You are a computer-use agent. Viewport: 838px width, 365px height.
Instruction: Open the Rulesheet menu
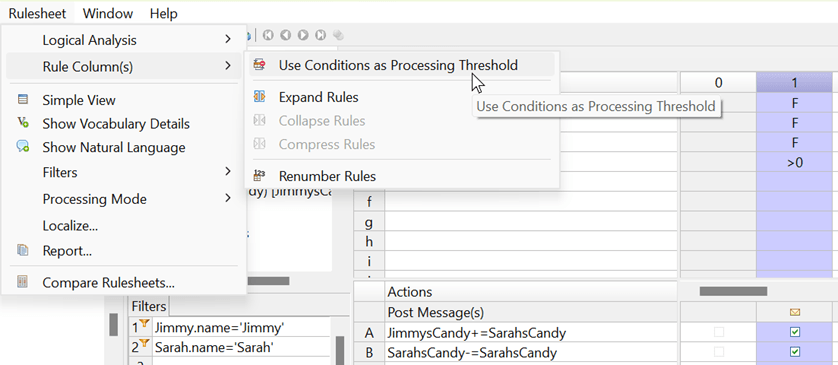(x=37, y=13)
